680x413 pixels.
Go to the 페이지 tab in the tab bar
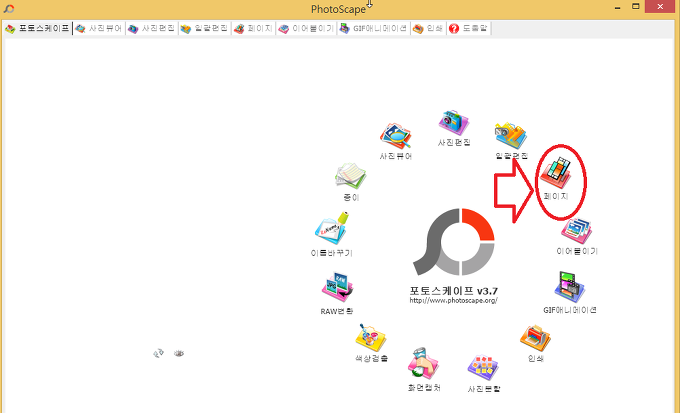coord(253,29)
